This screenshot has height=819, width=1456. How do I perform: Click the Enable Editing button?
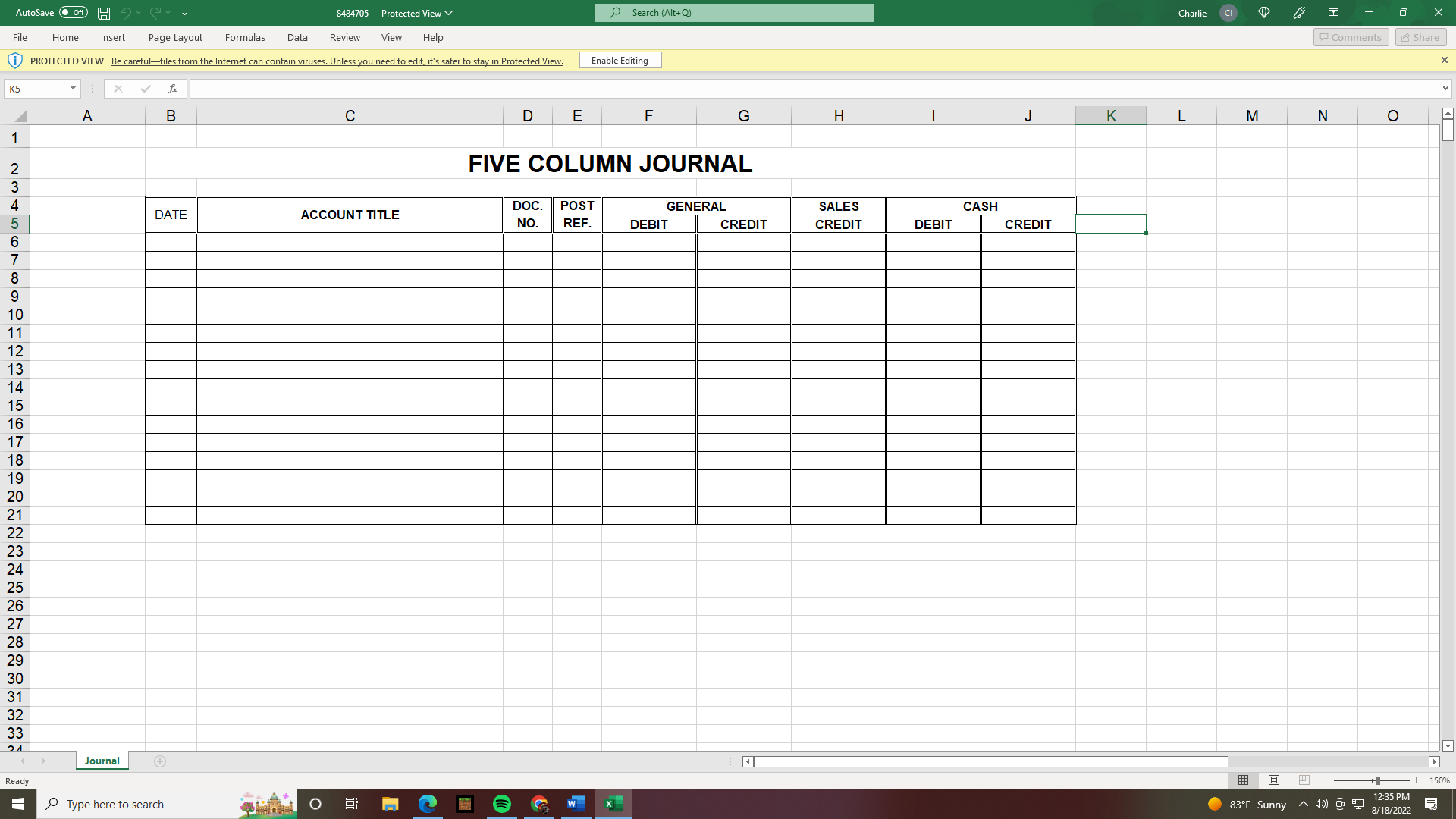(620, 61)
